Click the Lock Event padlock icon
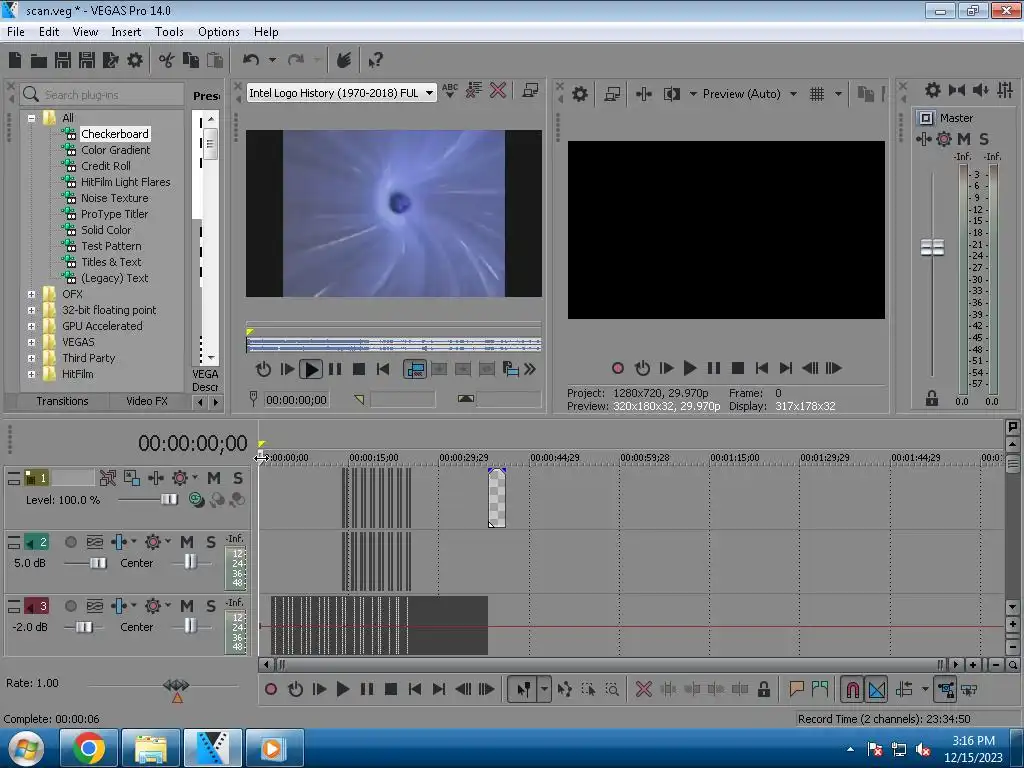Viewport: 1024px width, 768px height. click(x=764, y=689)
